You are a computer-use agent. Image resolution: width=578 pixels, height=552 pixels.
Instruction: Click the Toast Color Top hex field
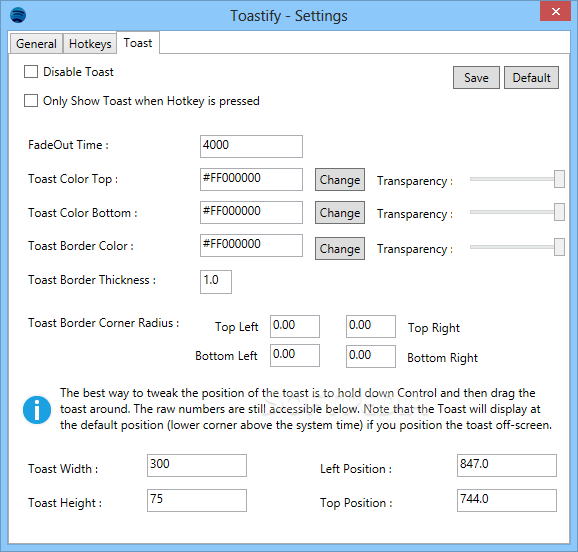[x=251, y=180]
